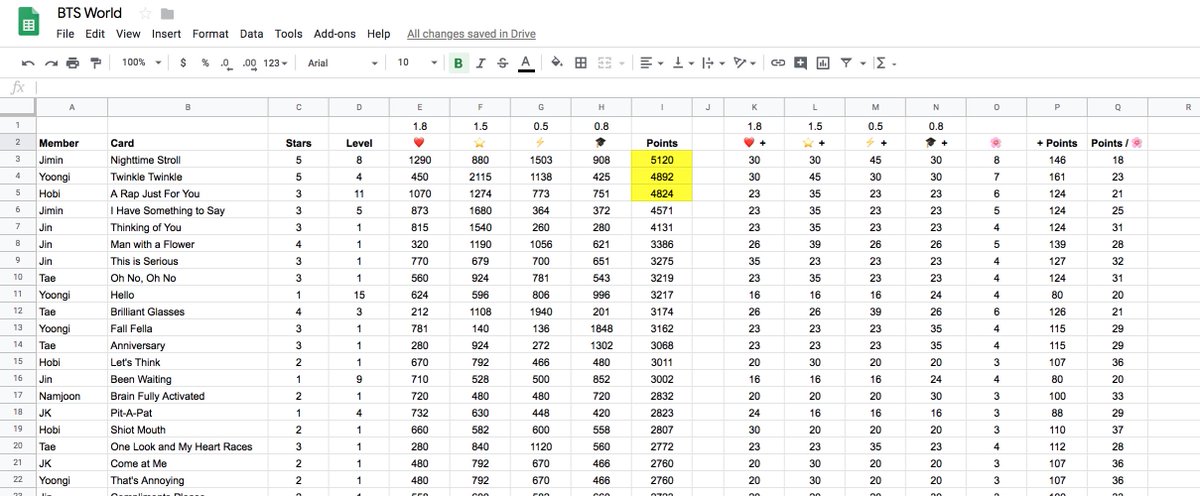Format as currency with dollar icon
1200x496 pixels.
183,63
